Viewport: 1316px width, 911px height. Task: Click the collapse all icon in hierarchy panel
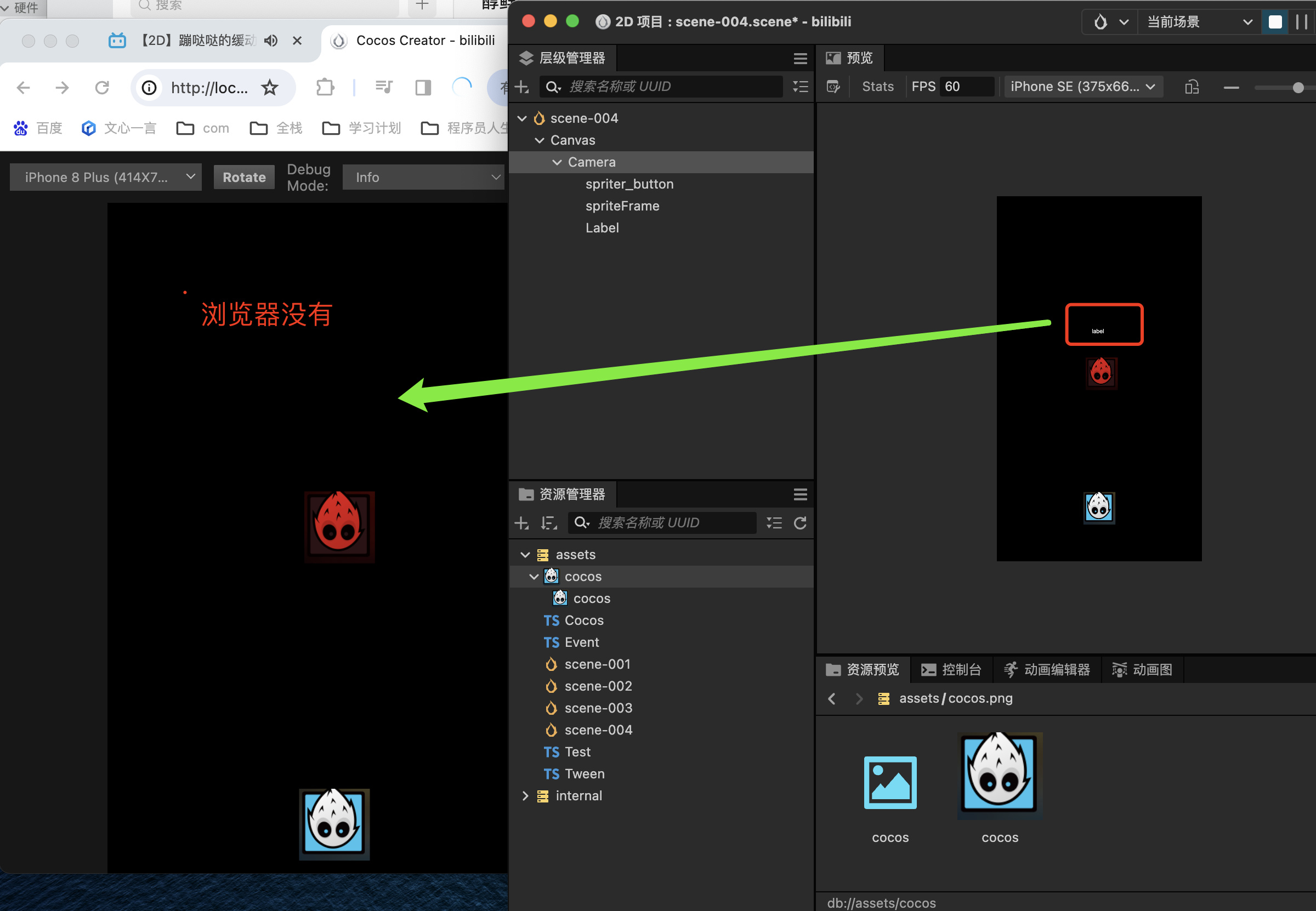point(800,87)
